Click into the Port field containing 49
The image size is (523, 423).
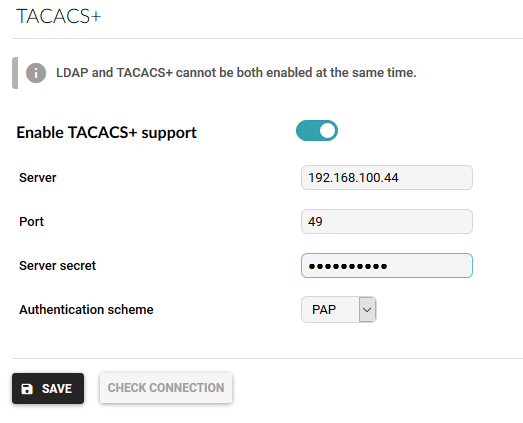click(x=387, y=222)
